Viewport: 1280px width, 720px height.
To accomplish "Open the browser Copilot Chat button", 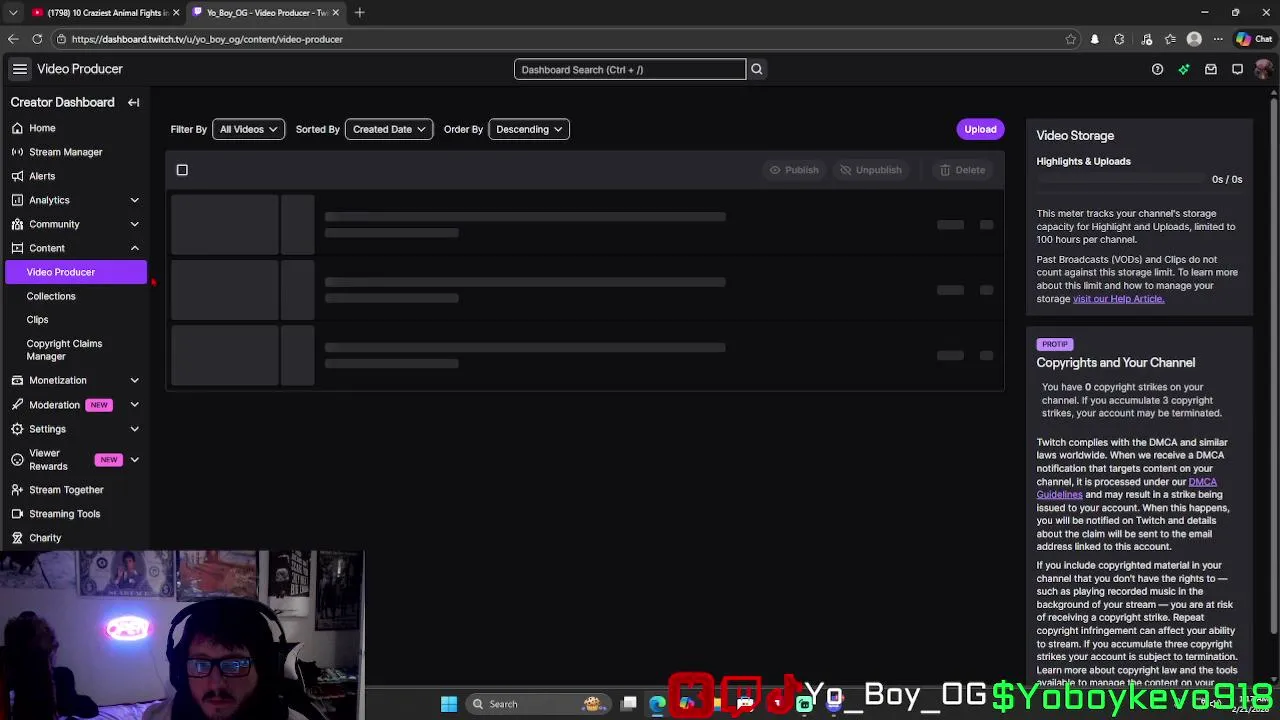I will [x=1254, y=39].
